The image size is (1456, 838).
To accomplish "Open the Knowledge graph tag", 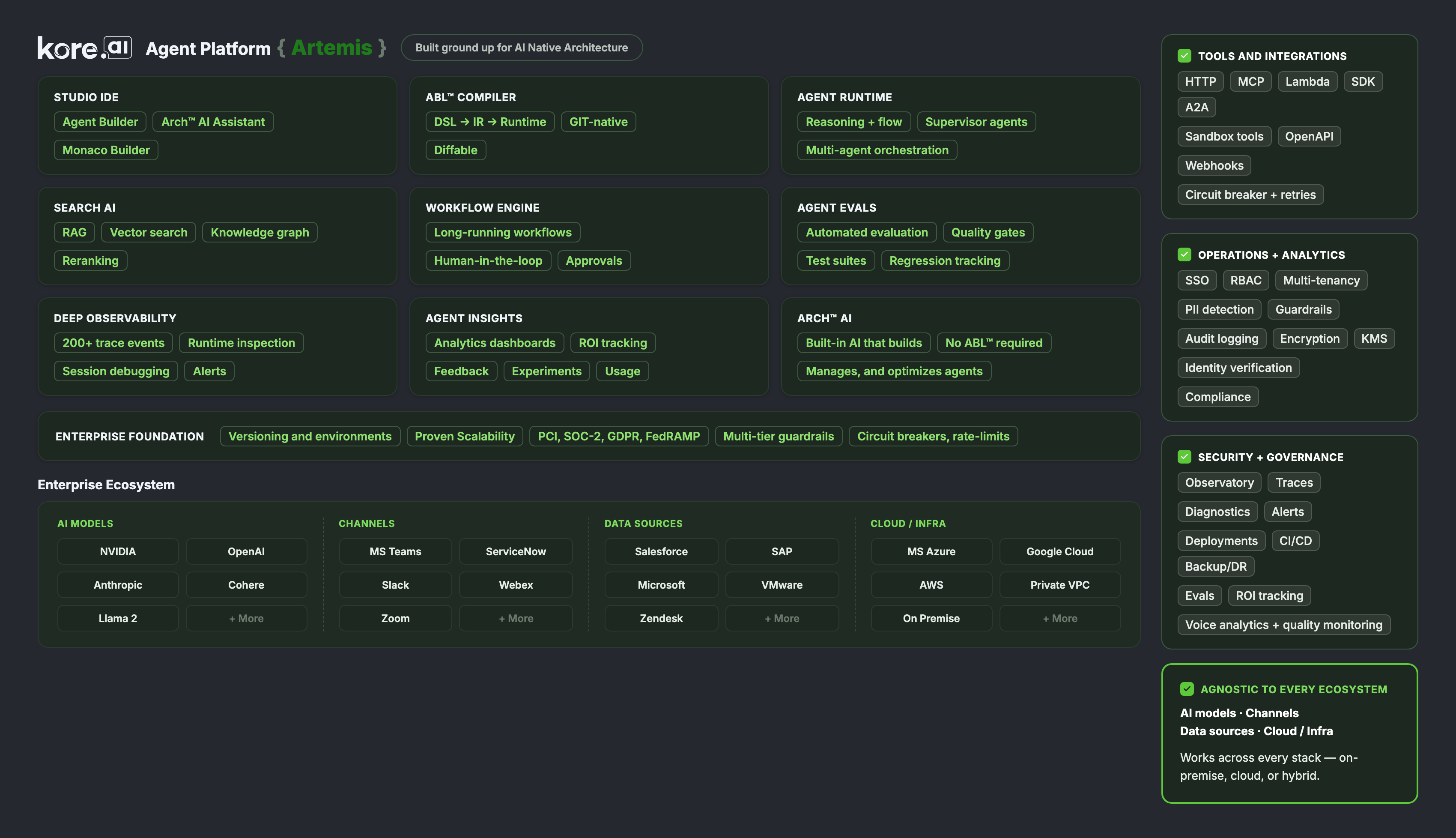I will point(260,232).
